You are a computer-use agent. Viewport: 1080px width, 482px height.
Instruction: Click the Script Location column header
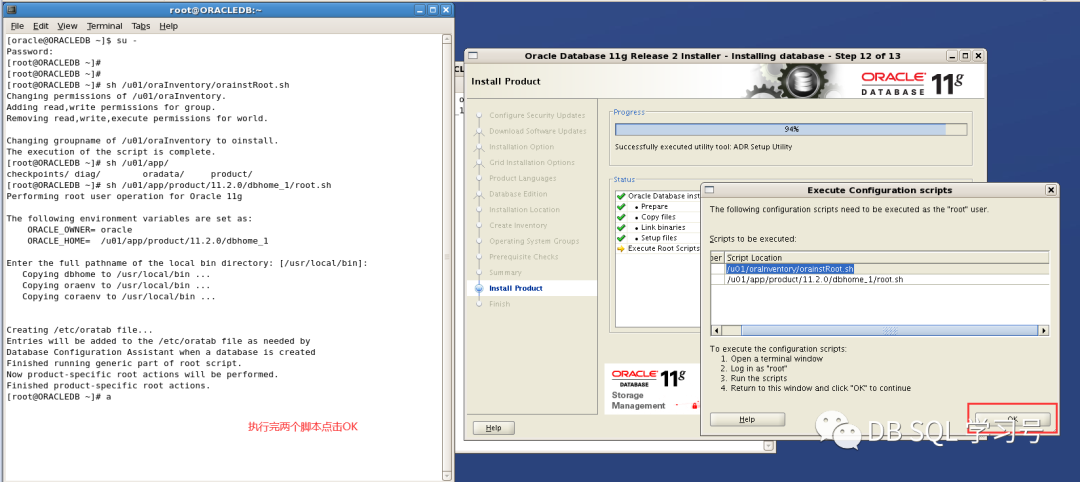[886, 258]
